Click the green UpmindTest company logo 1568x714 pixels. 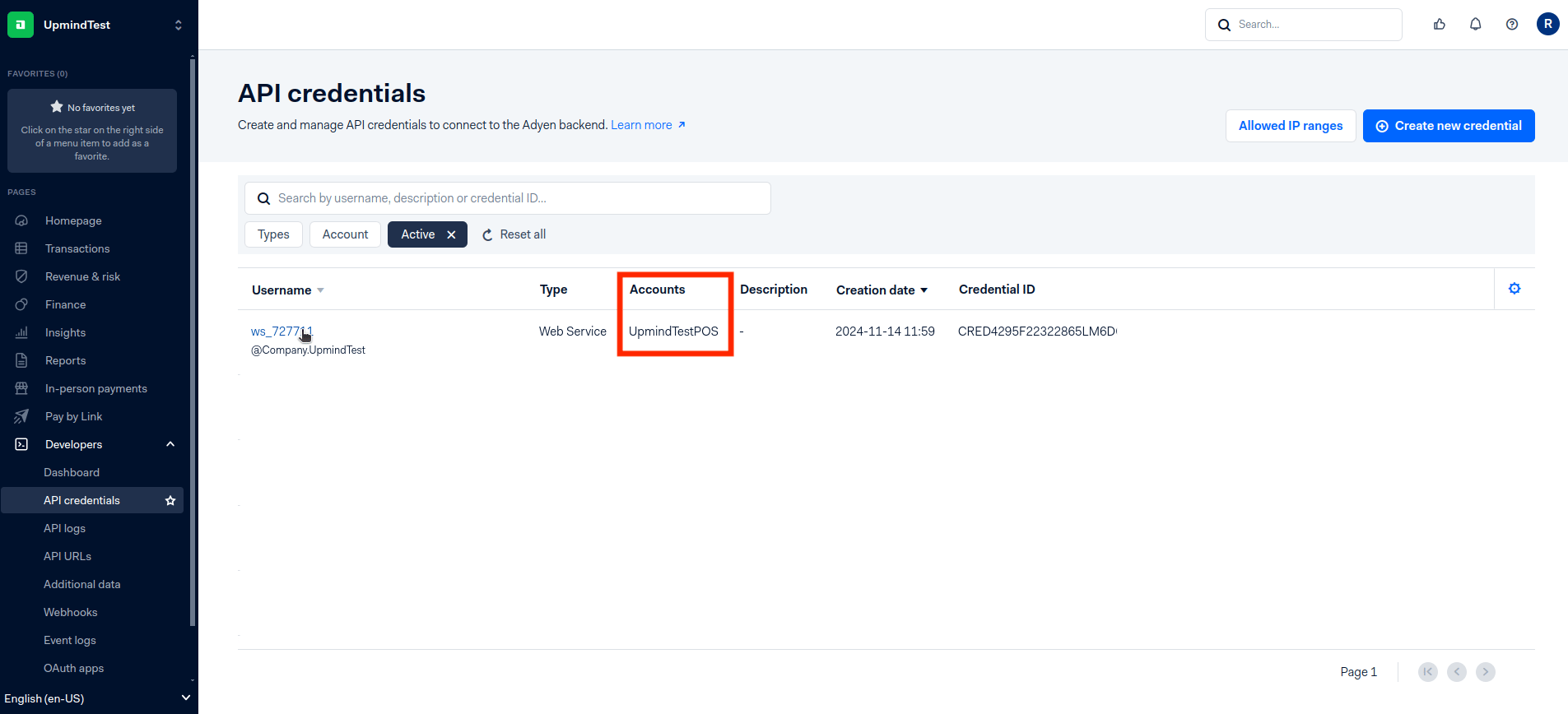coord(21,25)
